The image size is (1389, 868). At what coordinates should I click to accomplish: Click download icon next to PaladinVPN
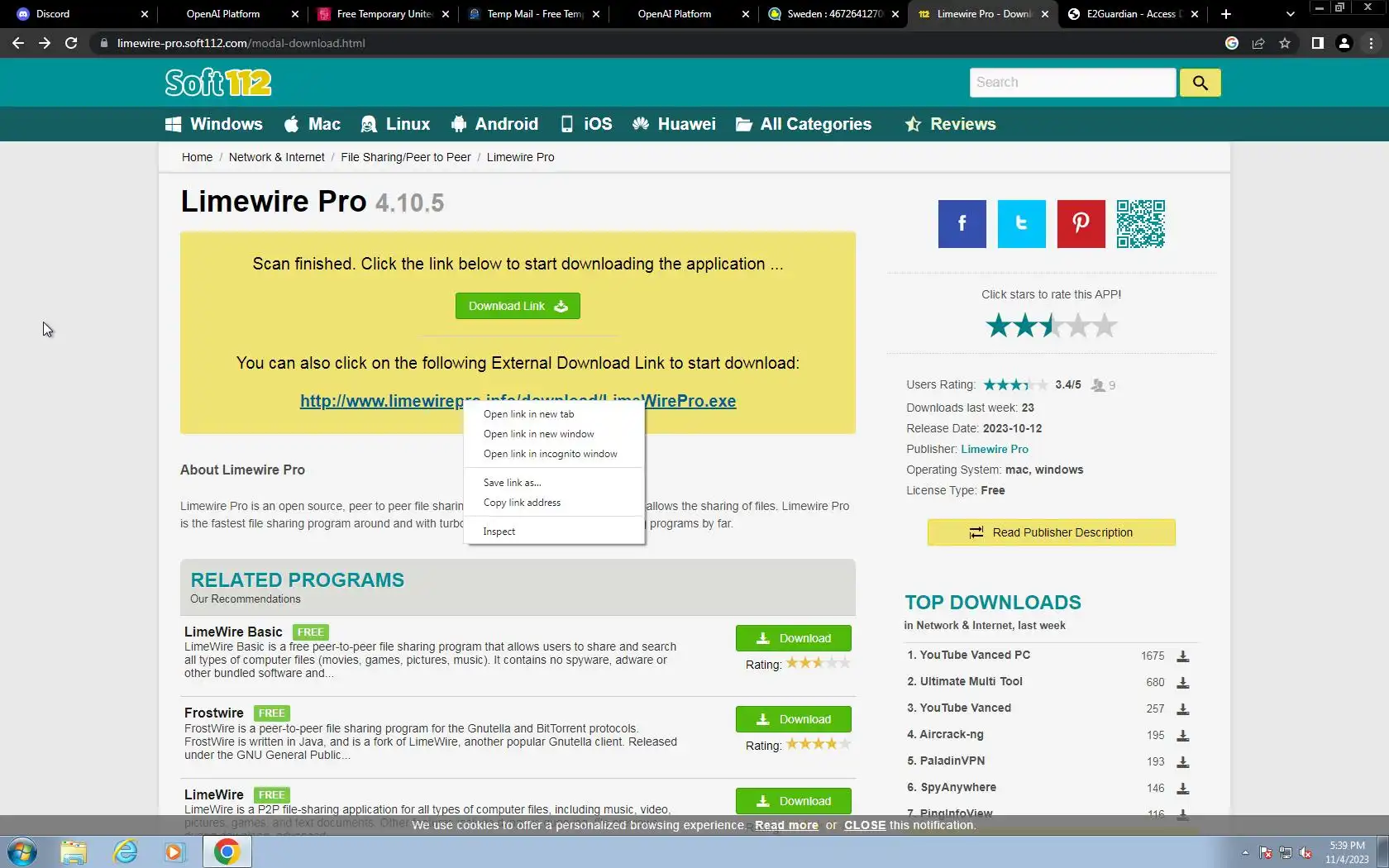pyautogui.click(x=1182, y=761)
